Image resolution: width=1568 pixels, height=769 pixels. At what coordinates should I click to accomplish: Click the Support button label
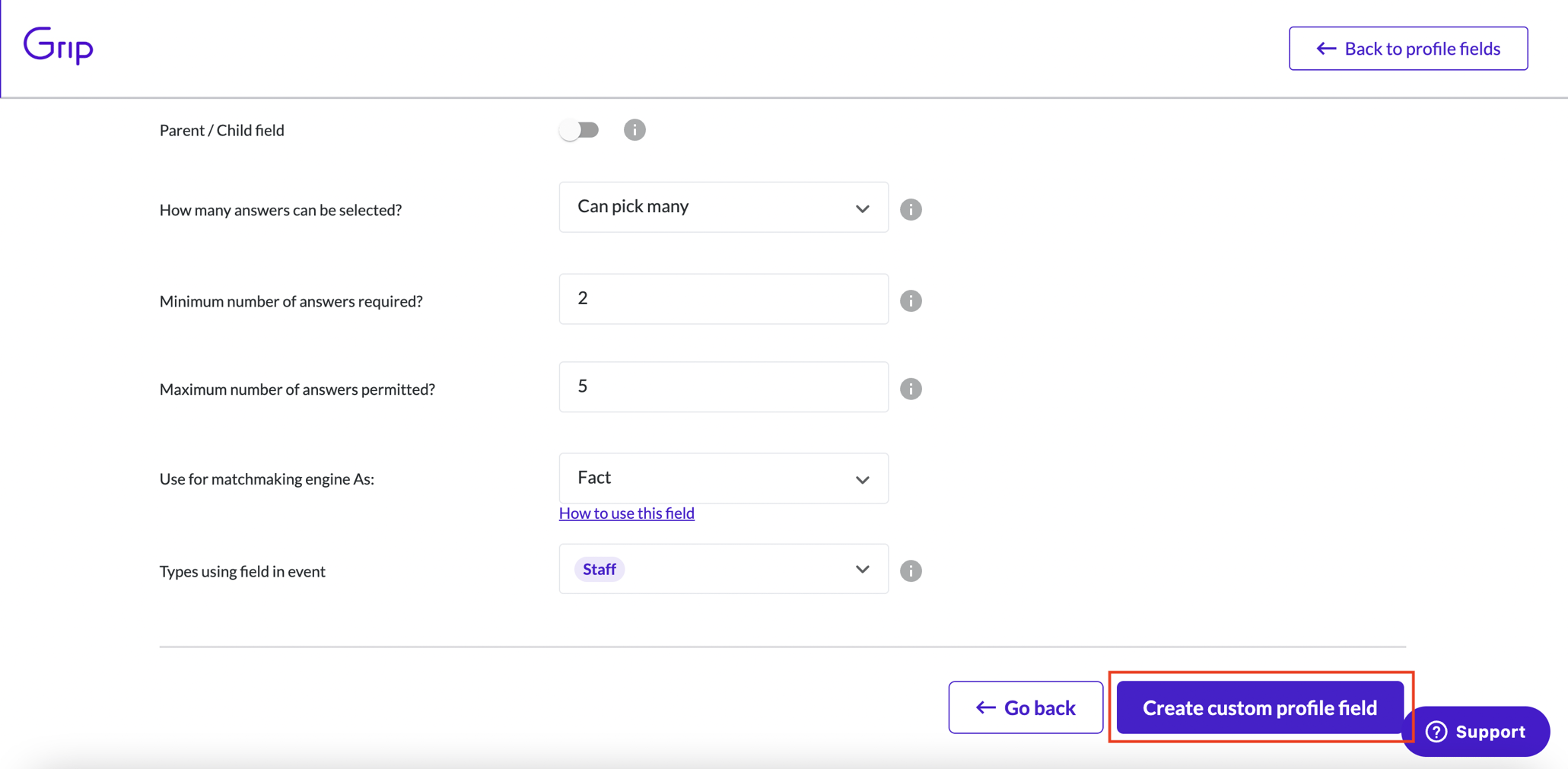point(1490,731)
